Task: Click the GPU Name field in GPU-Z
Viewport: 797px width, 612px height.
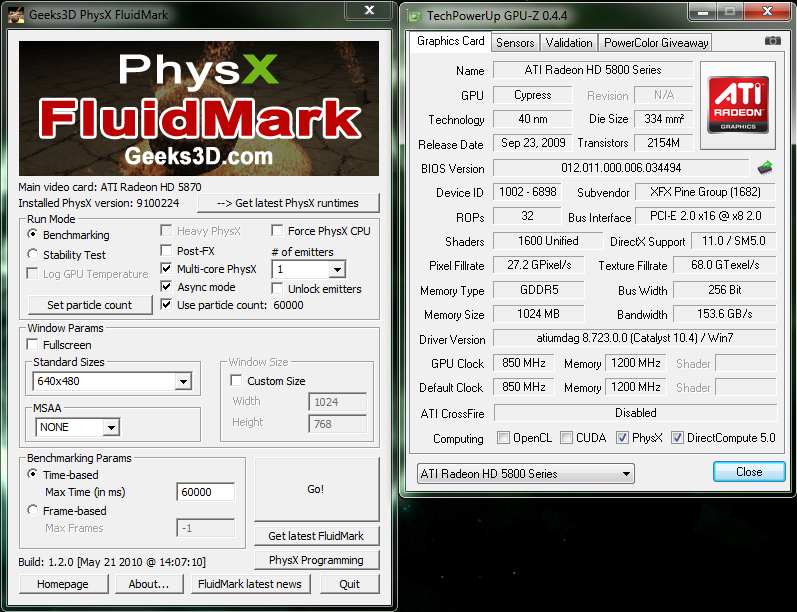Action: pos(593,70)
